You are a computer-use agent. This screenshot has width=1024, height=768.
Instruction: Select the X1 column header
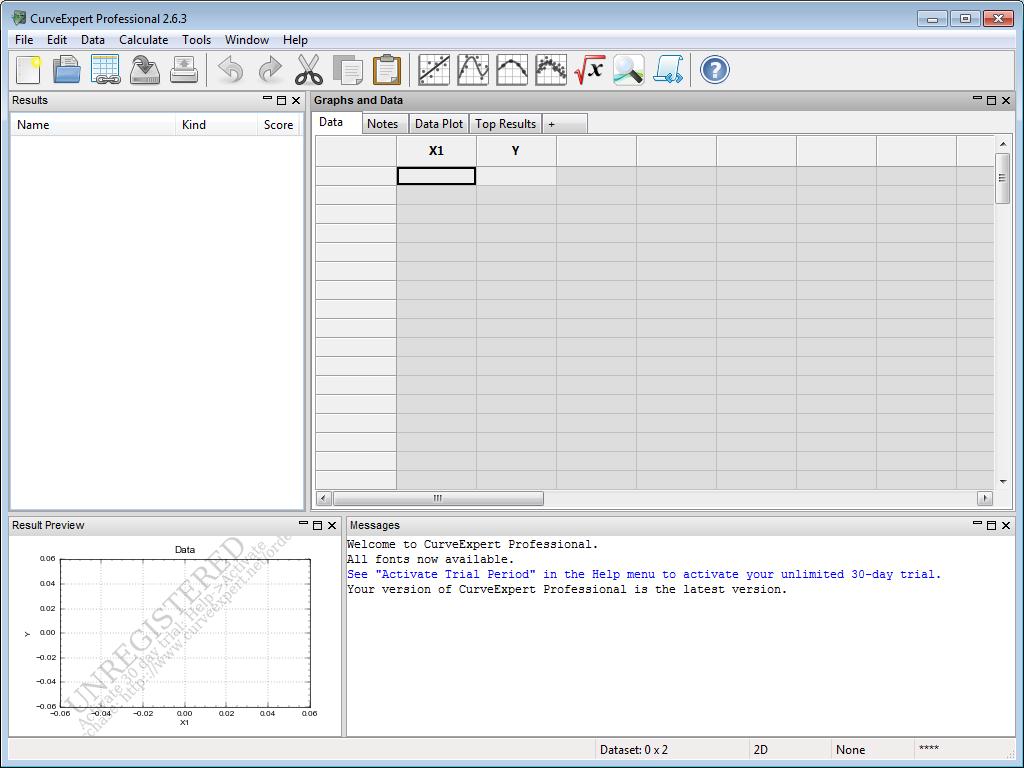[436, 151]
